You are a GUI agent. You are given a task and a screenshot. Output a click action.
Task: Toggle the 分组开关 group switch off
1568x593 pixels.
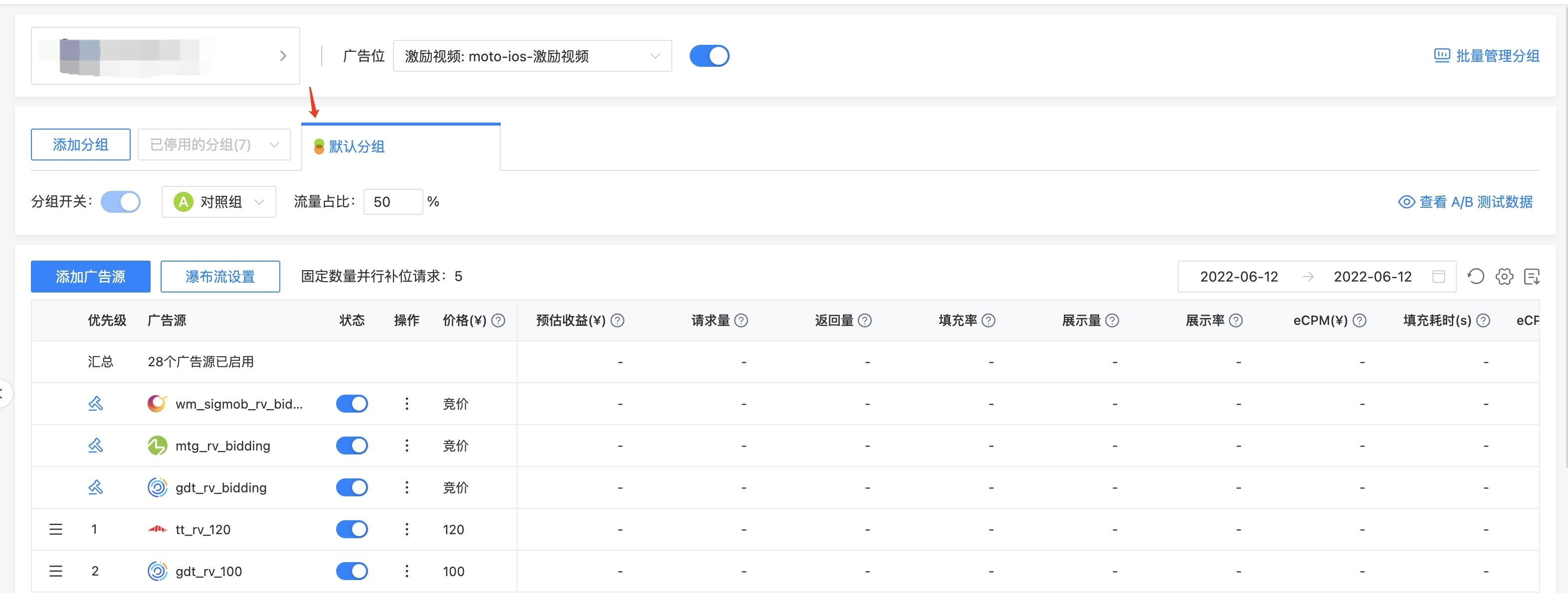tap(121, 201)
